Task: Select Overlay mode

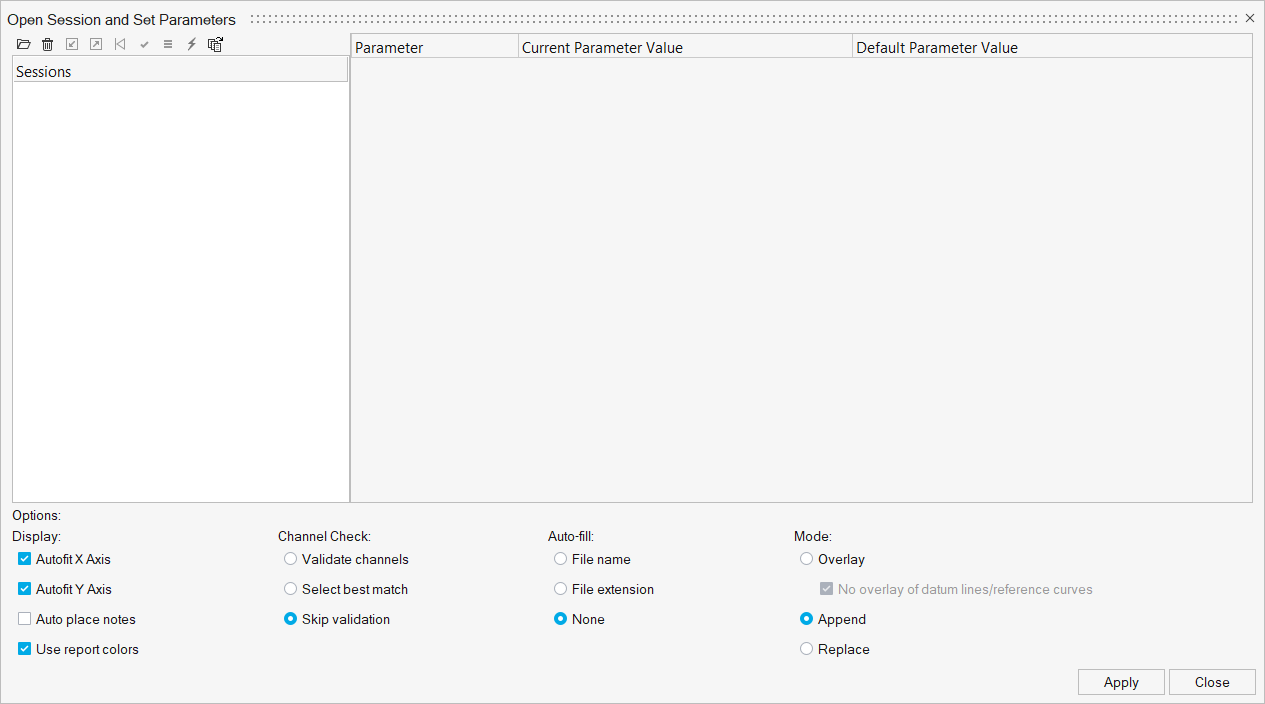Action: coord(807,559)
